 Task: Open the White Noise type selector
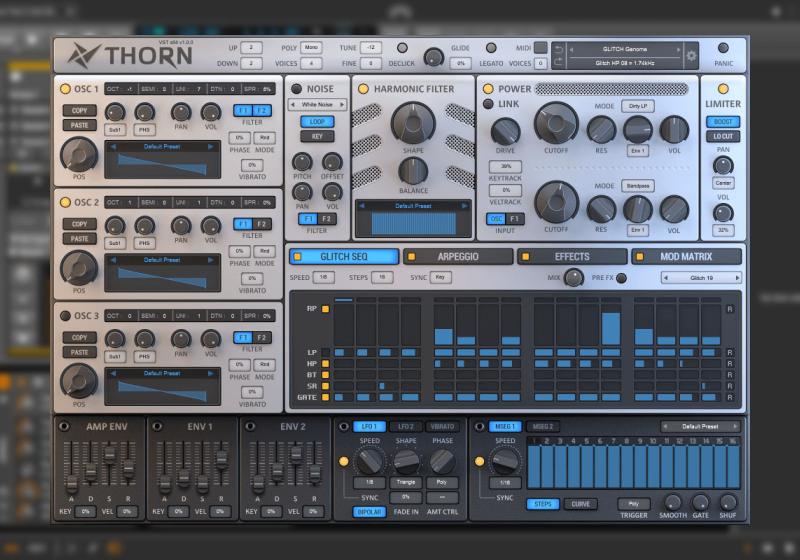point(317,105)
